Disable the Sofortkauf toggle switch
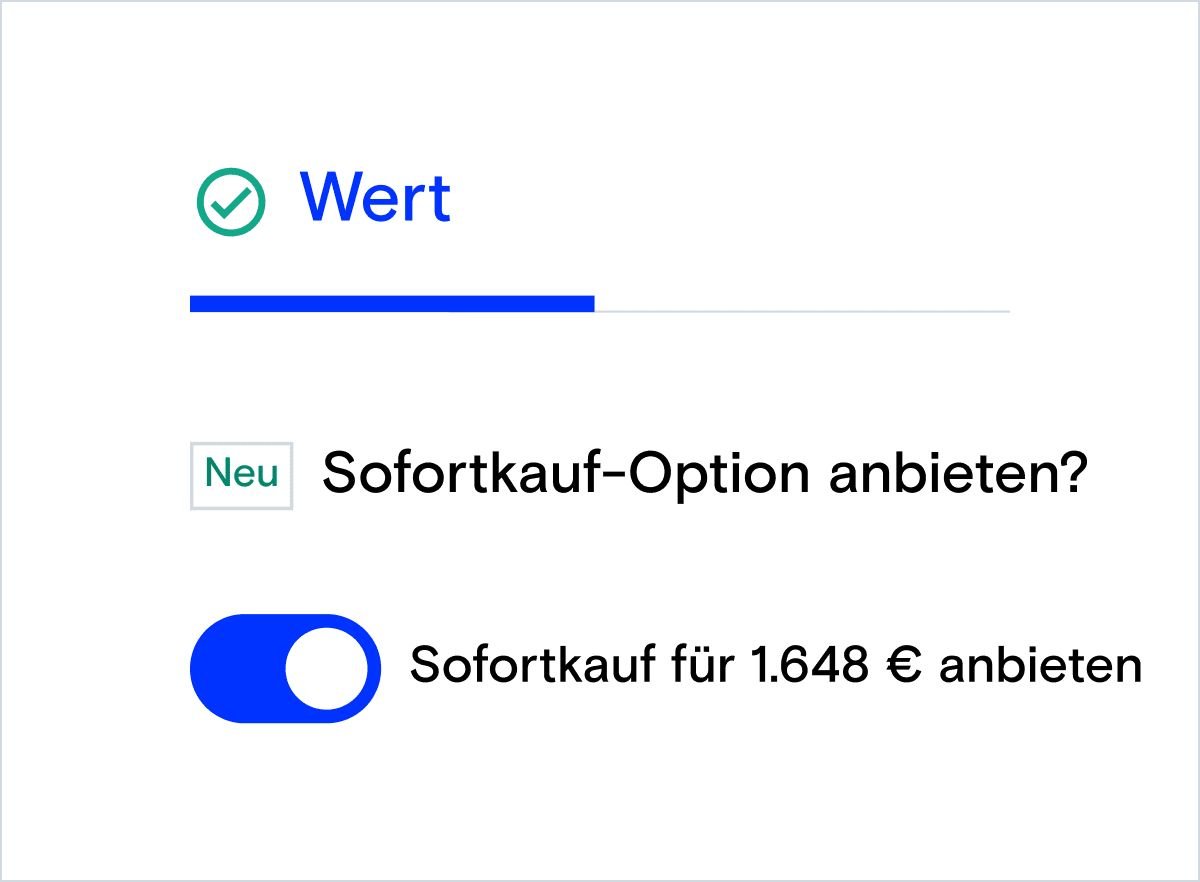Screen dimensions: 1200x882 coord(285,668)
